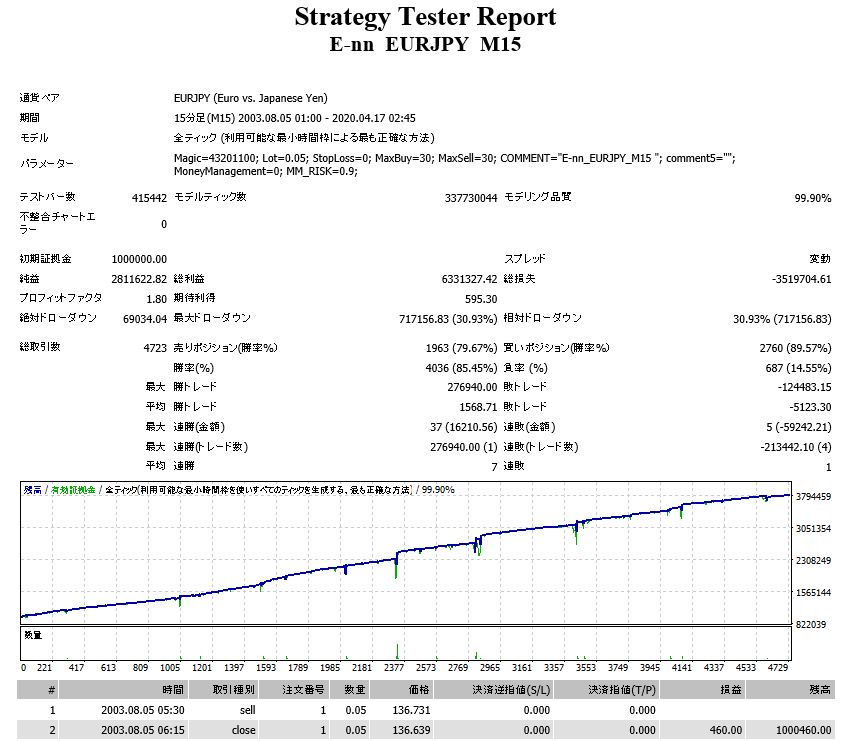Select the close trade row number 2
Viewport: 850px width, 742px height.
tap(426, 730)
